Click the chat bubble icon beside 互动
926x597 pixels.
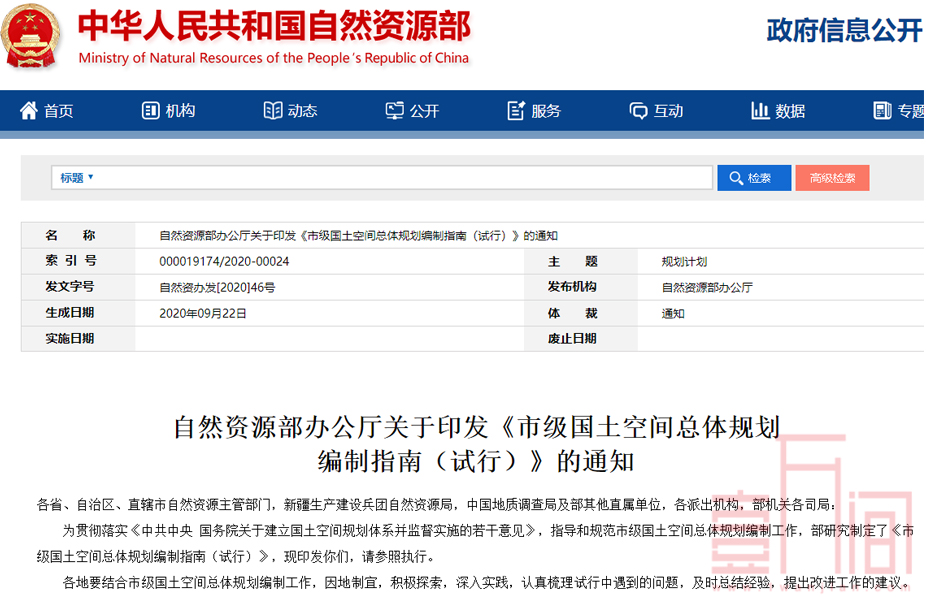point(638,111)
